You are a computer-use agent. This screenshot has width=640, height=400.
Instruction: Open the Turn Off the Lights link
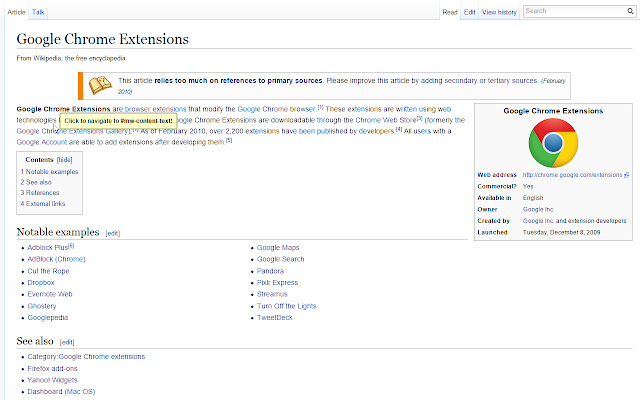287,306
